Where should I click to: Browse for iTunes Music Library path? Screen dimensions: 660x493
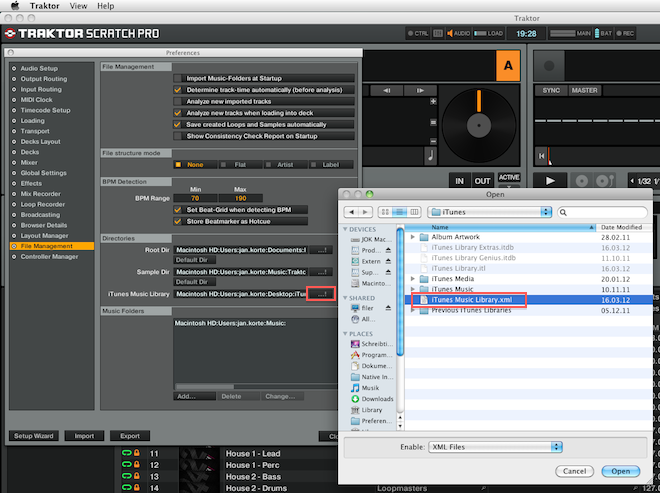[321, 294]
